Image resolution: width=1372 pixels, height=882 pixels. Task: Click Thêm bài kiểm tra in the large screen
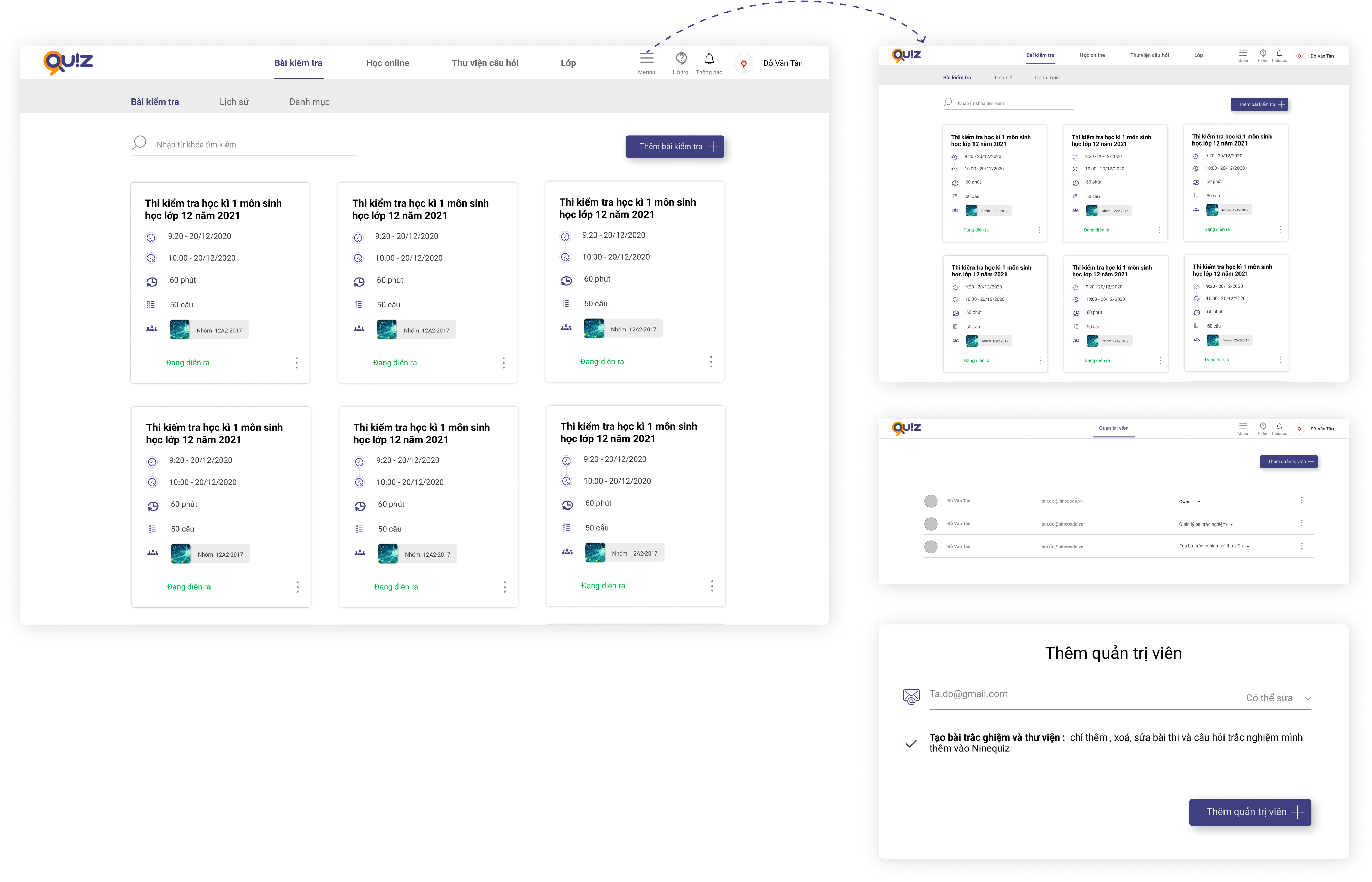point(675,147)
